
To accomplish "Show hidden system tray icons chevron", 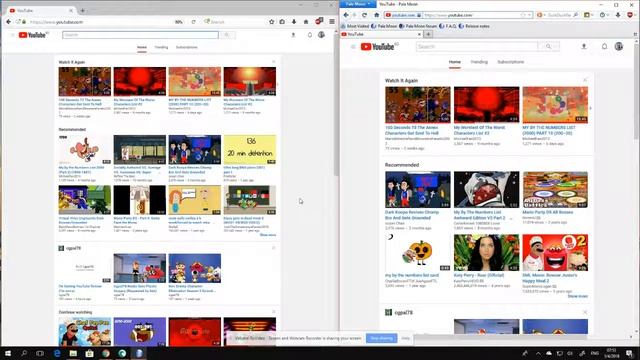I will pyautogui.click(x=538, y=353).
